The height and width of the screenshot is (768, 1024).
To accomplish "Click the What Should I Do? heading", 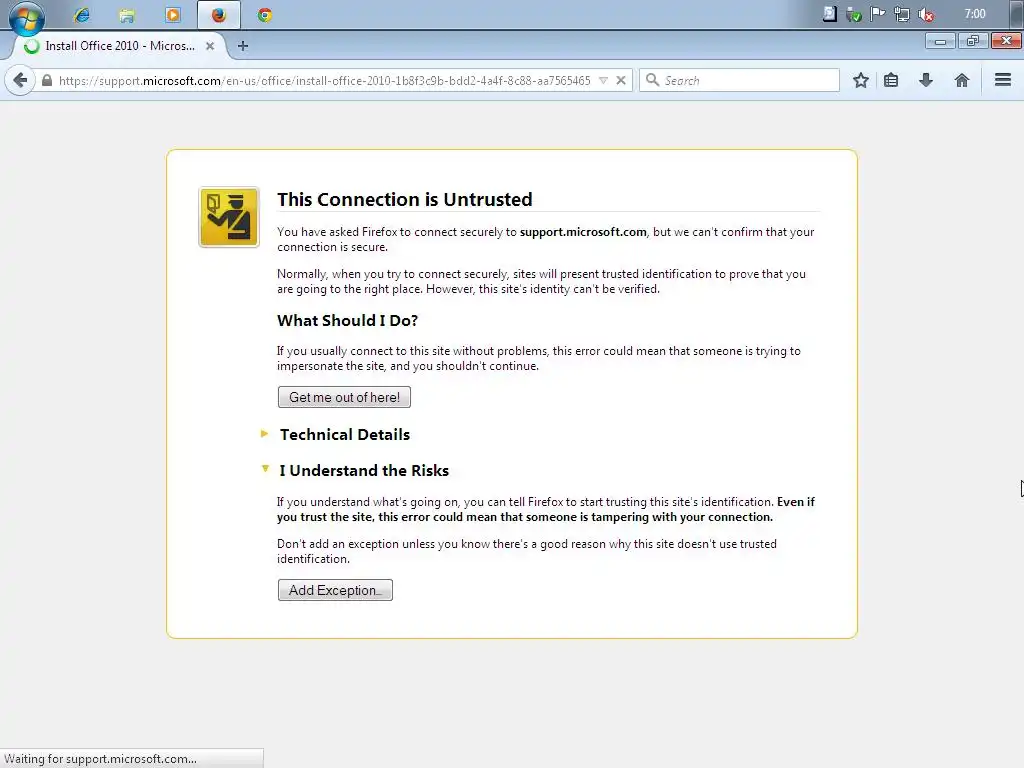I will tap(347, 321).
